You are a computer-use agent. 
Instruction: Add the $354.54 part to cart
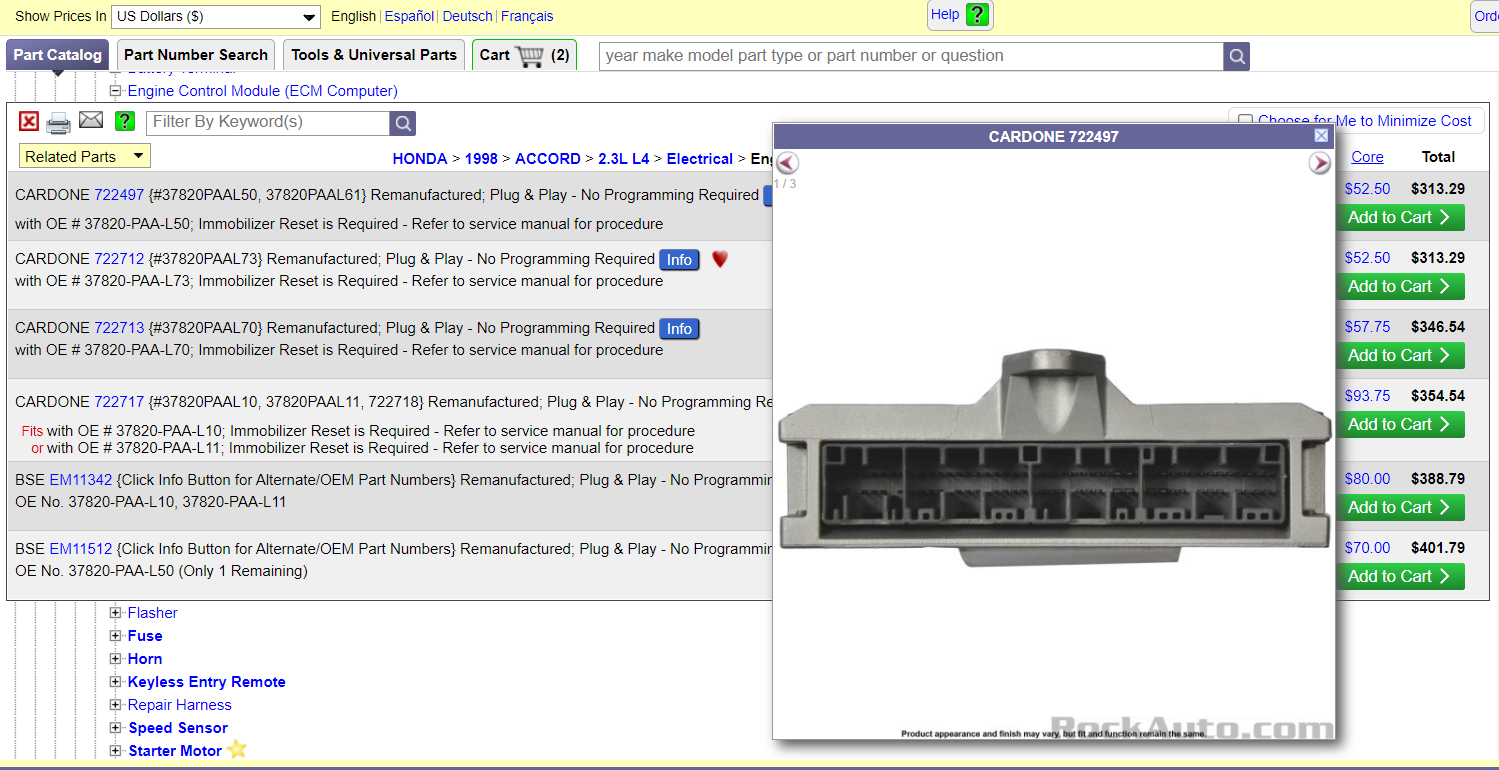(1400, 425)
